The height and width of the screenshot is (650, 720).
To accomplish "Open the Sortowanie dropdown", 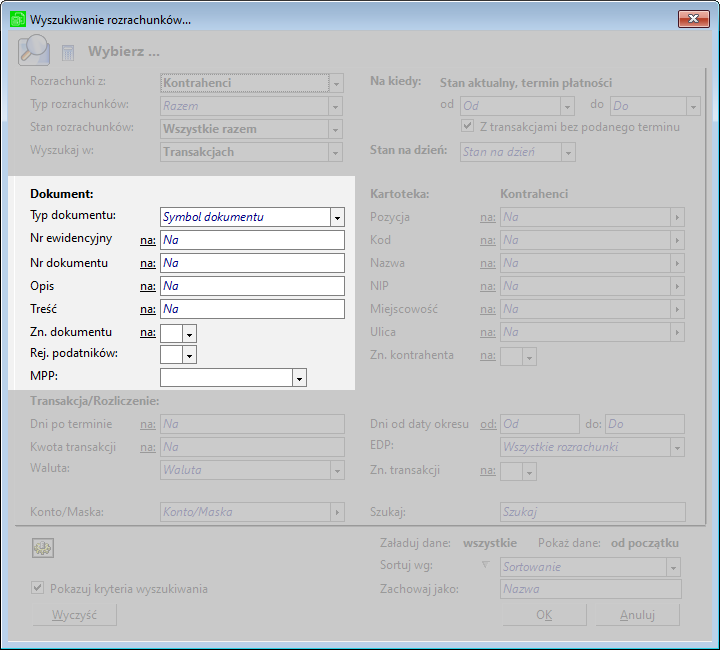I will [673, 567].
